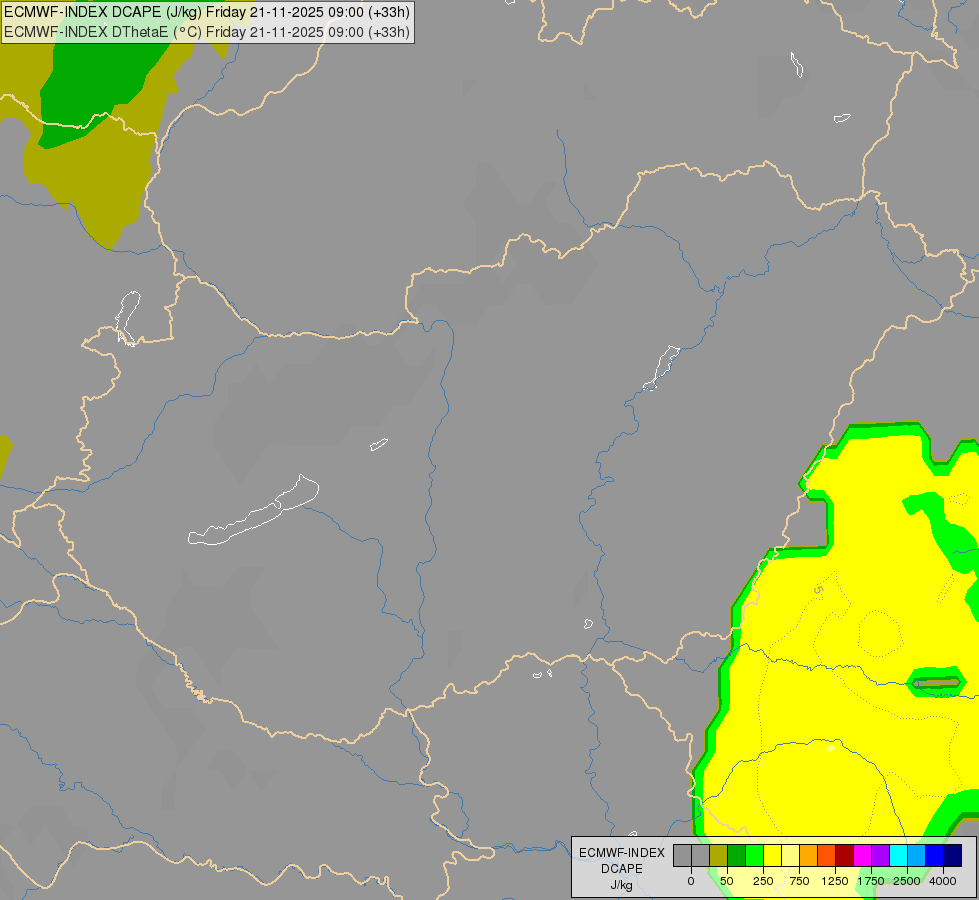Click the sky blue legend swatch
The height and width of the screenshot is (900, 979).
pos(917,855)
